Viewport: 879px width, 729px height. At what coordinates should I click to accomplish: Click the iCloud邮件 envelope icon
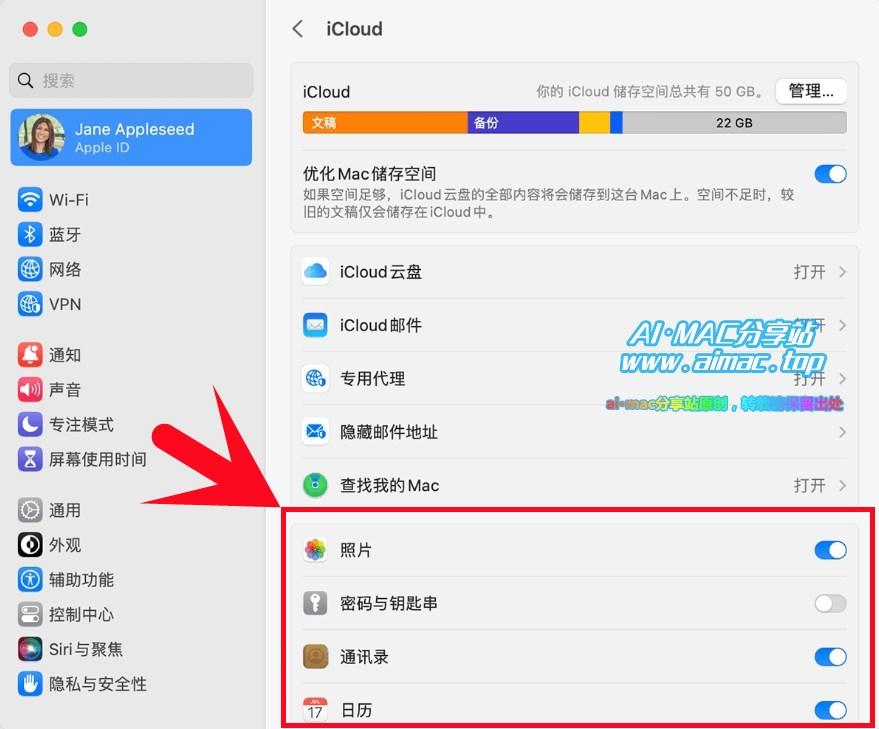[x=315, y=325]
